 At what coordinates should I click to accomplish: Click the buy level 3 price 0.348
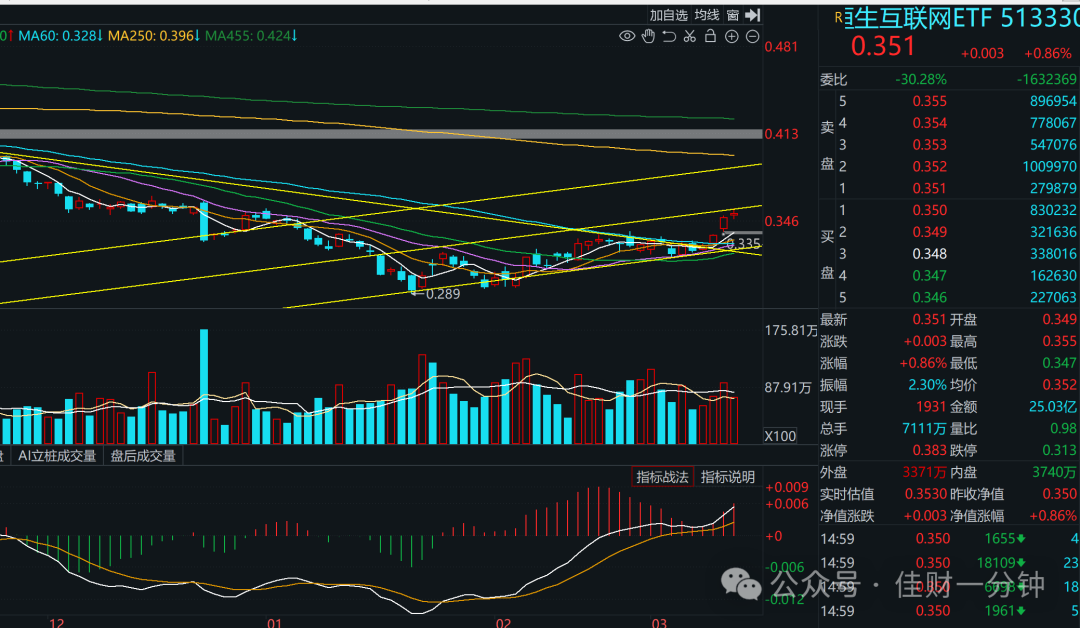[x=930, y=254]
